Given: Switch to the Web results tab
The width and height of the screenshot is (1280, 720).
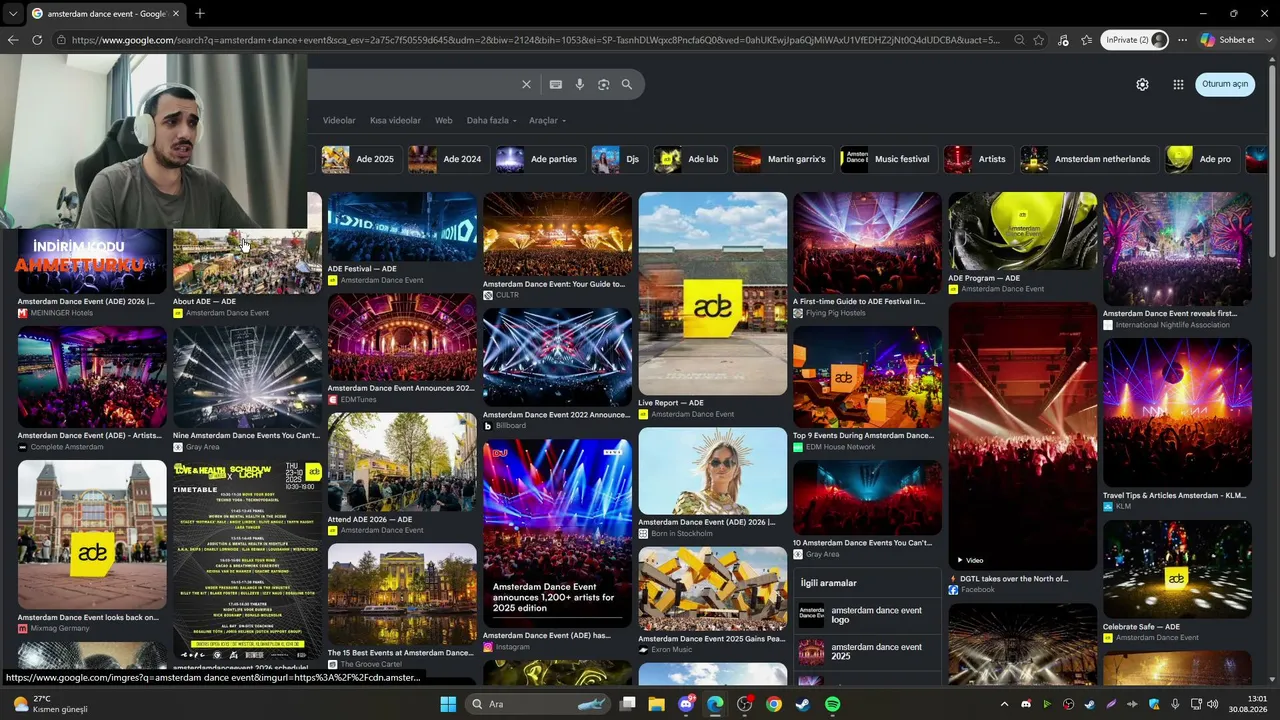Looking at the screenshot, I should pos(444,121).
